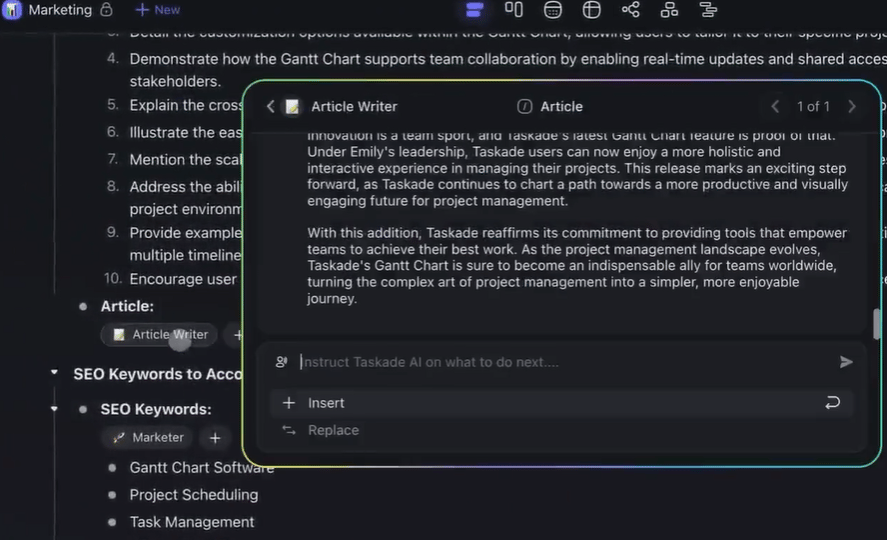The height and width of the screenshot is (540, 887).
Task: Switch to Calendar view icon
Action: point(553,10)
